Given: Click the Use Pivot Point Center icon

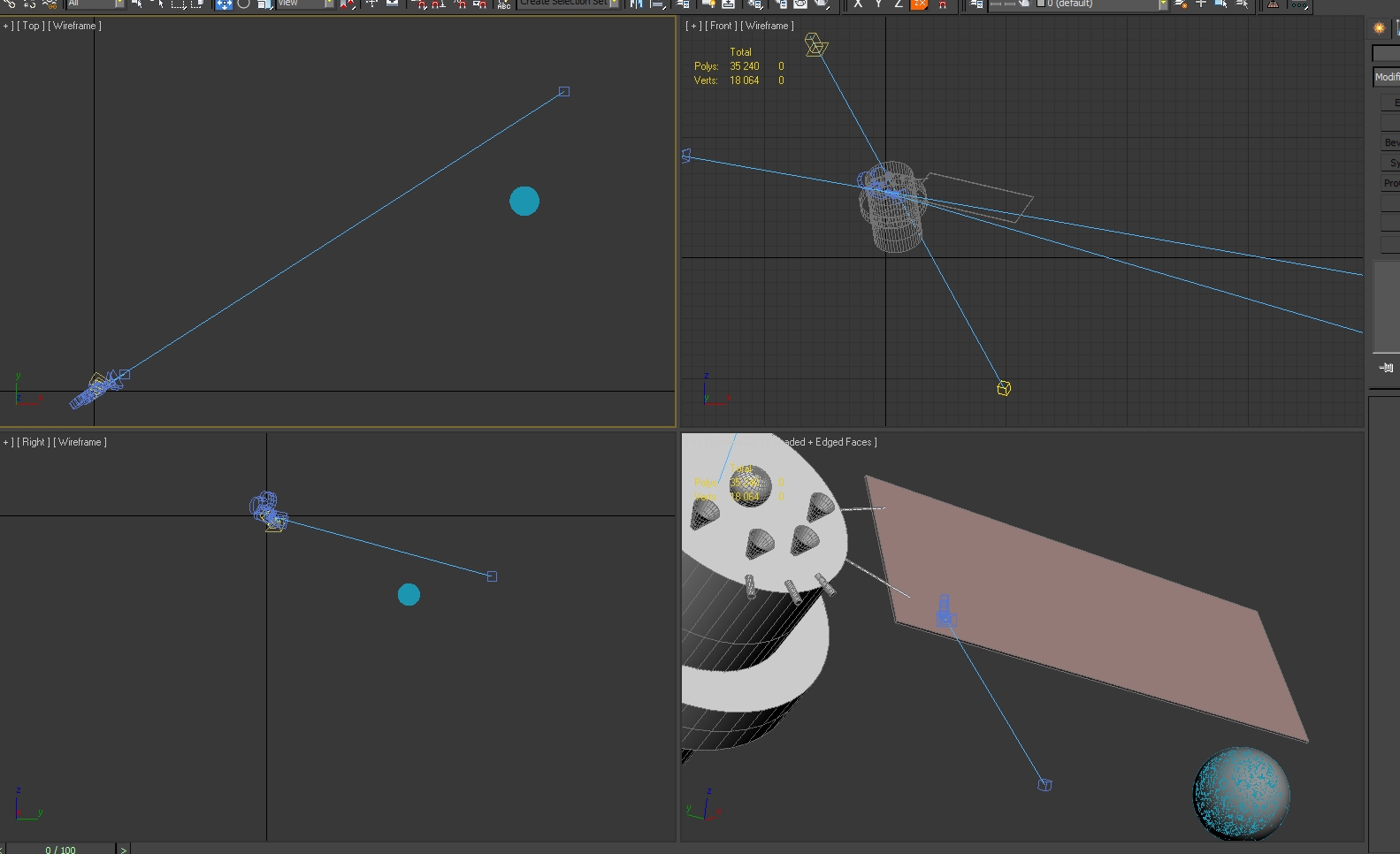Looking at the screenshot, I should (x=348, y=4).
